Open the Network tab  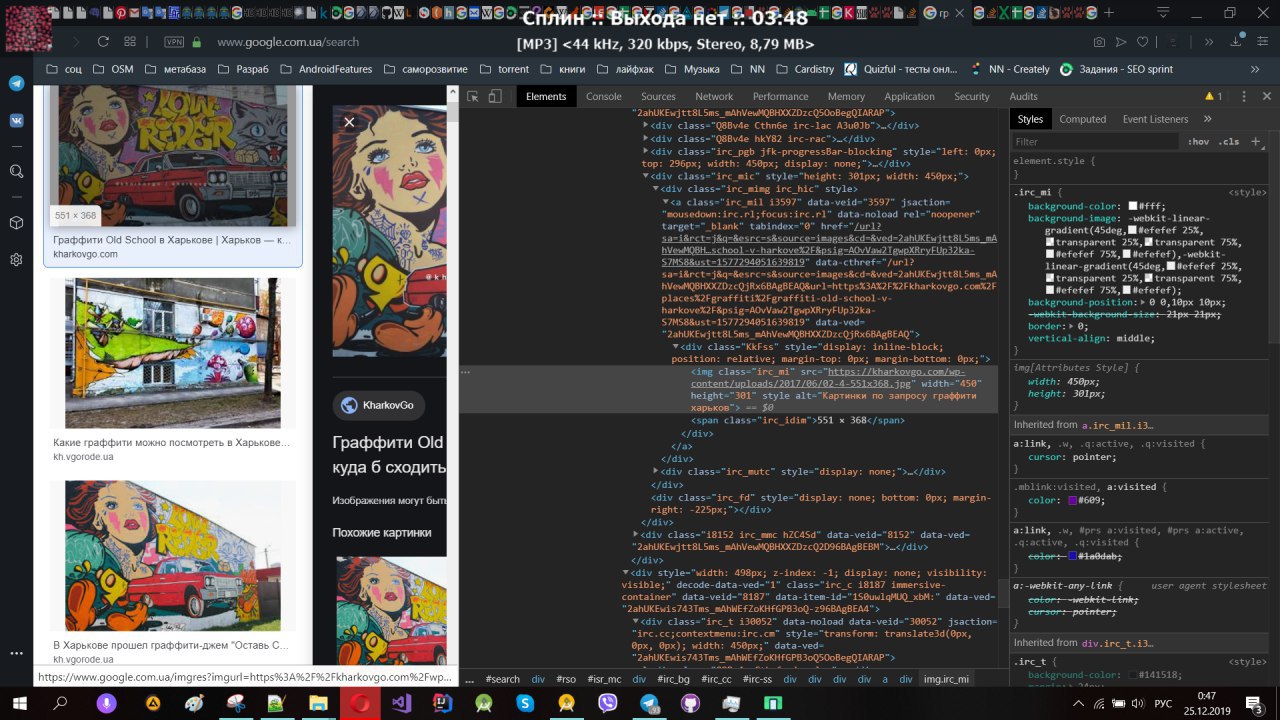pos(714,97)
